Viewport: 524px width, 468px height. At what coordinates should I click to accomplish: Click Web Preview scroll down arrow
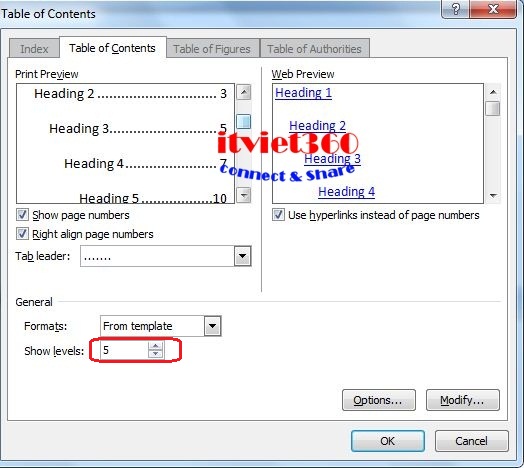[493, 196]
